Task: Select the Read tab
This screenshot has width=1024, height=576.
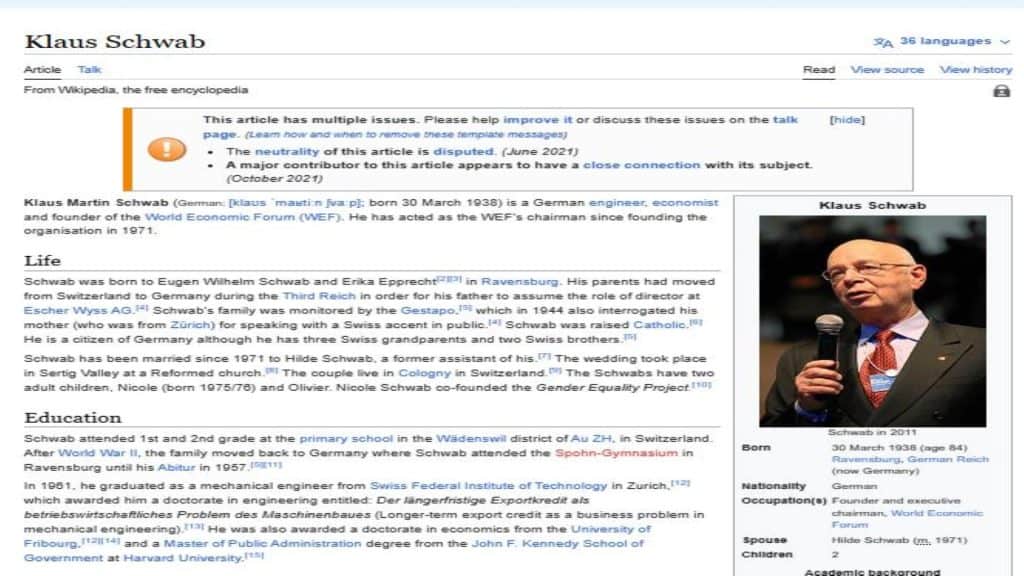Action: point(818,69)
